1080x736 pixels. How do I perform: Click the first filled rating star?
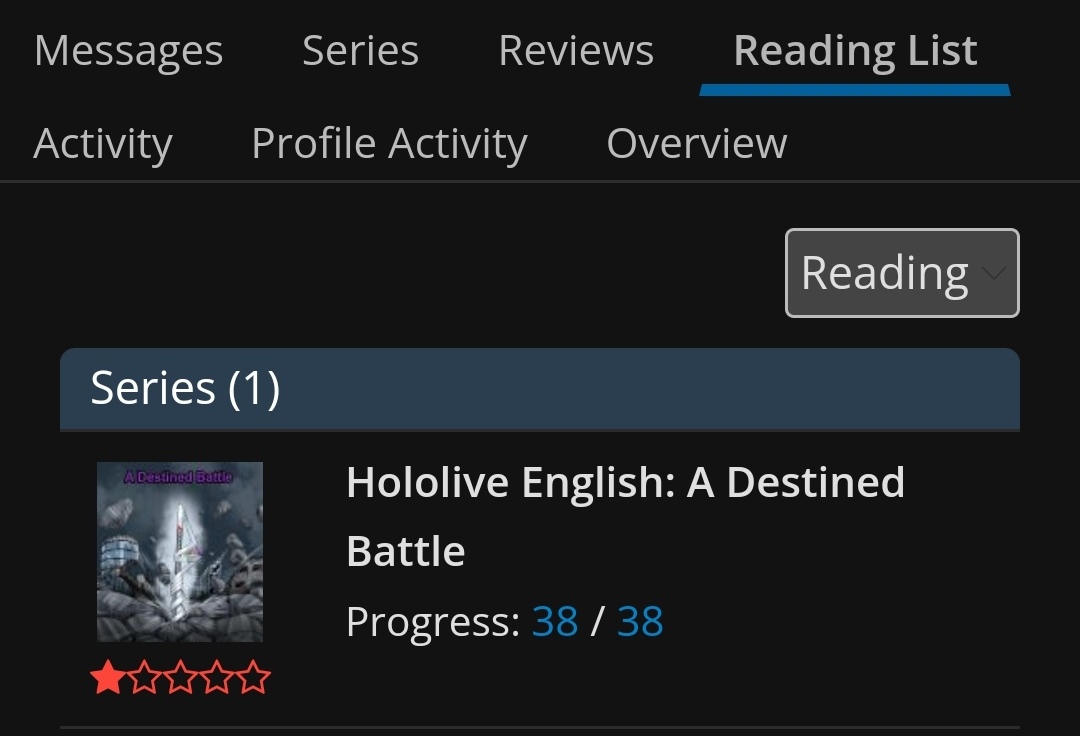[x=108, y=677]
